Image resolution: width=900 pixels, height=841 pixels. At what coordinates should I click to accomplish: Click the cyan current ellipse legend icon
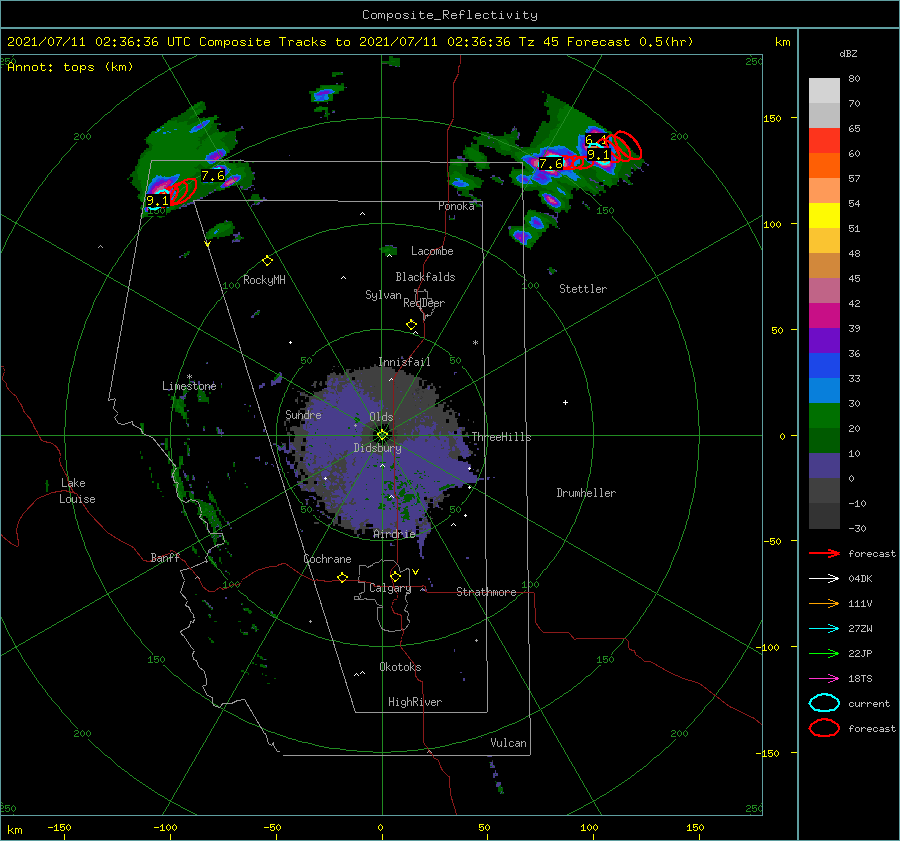(x=824, y=703)
